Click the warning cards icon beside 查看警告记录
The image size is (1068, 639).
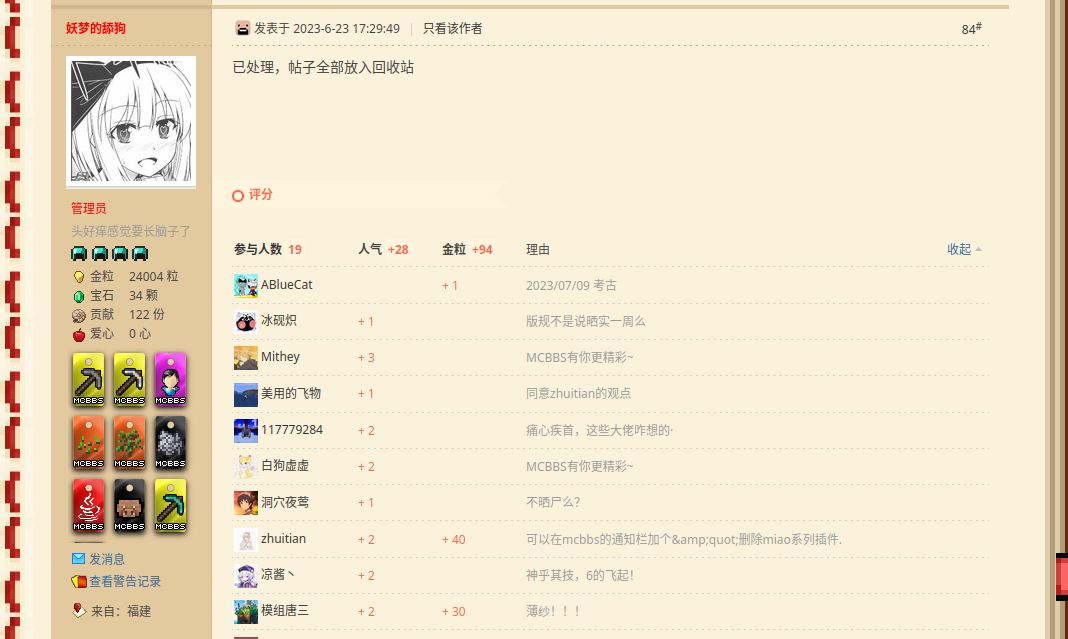pyautogui.click(x=78, y=581)
